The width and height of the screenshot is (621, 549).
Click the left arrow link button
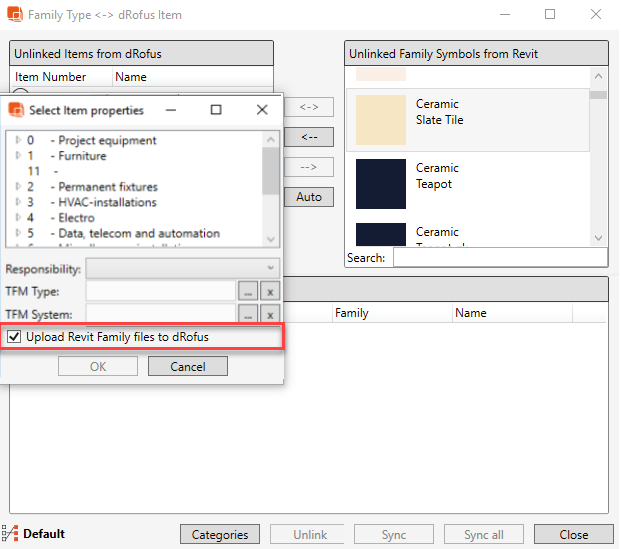(x=309, y=136)
